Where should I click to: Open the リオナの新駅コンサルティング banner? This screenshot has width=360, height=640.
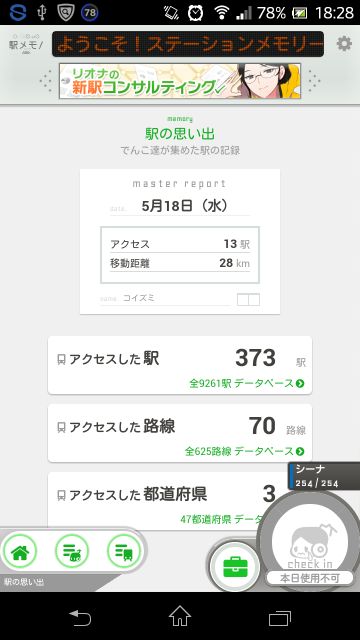tap(180, 81)
